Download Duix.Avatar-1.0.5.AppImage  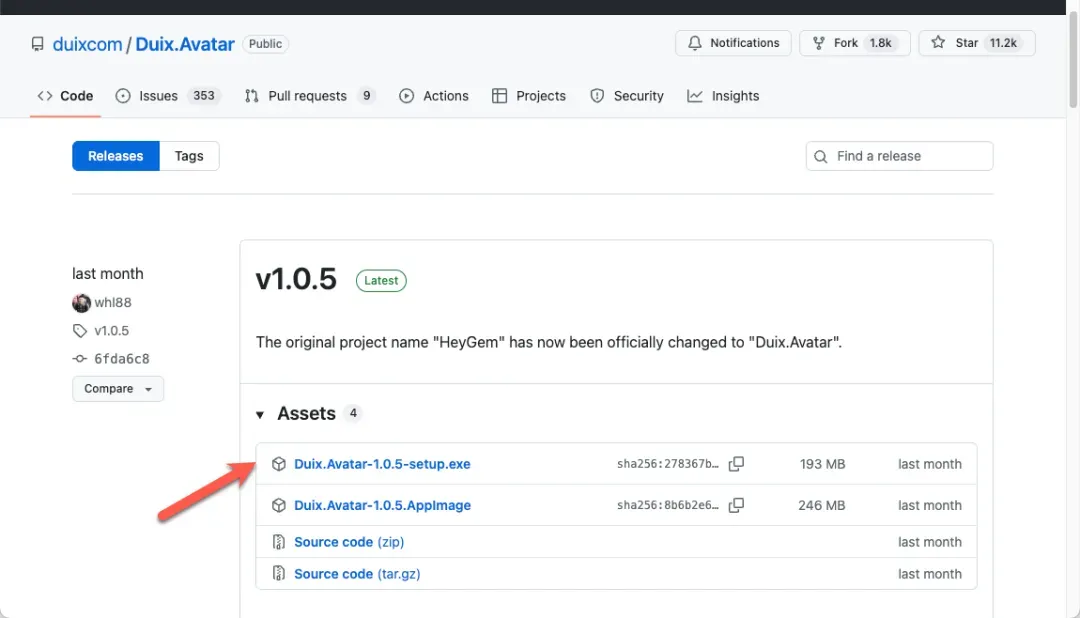(x=382, y=506)
